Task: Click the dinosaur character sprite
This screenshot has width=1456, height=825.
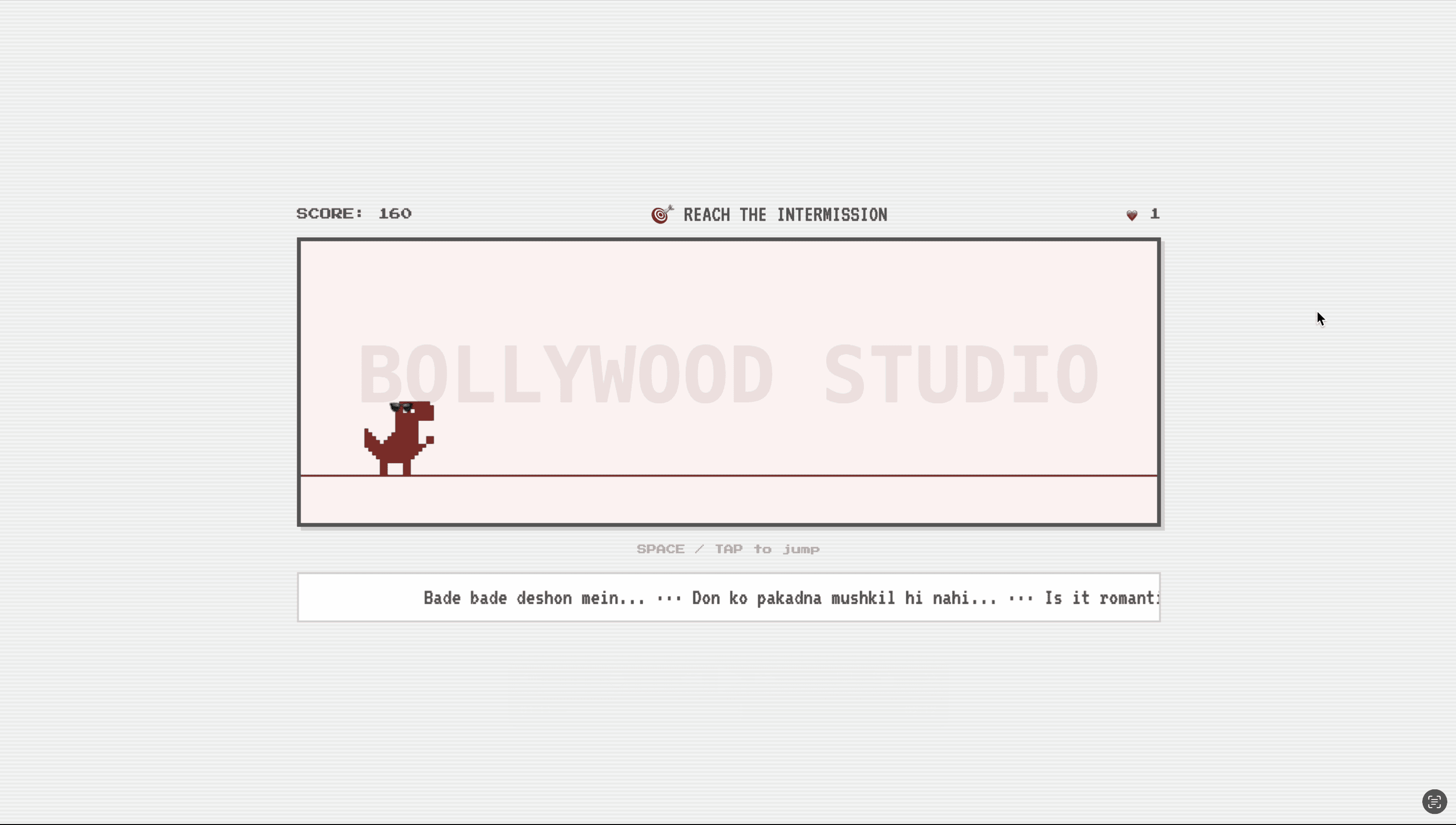Action: pos(400,439)
